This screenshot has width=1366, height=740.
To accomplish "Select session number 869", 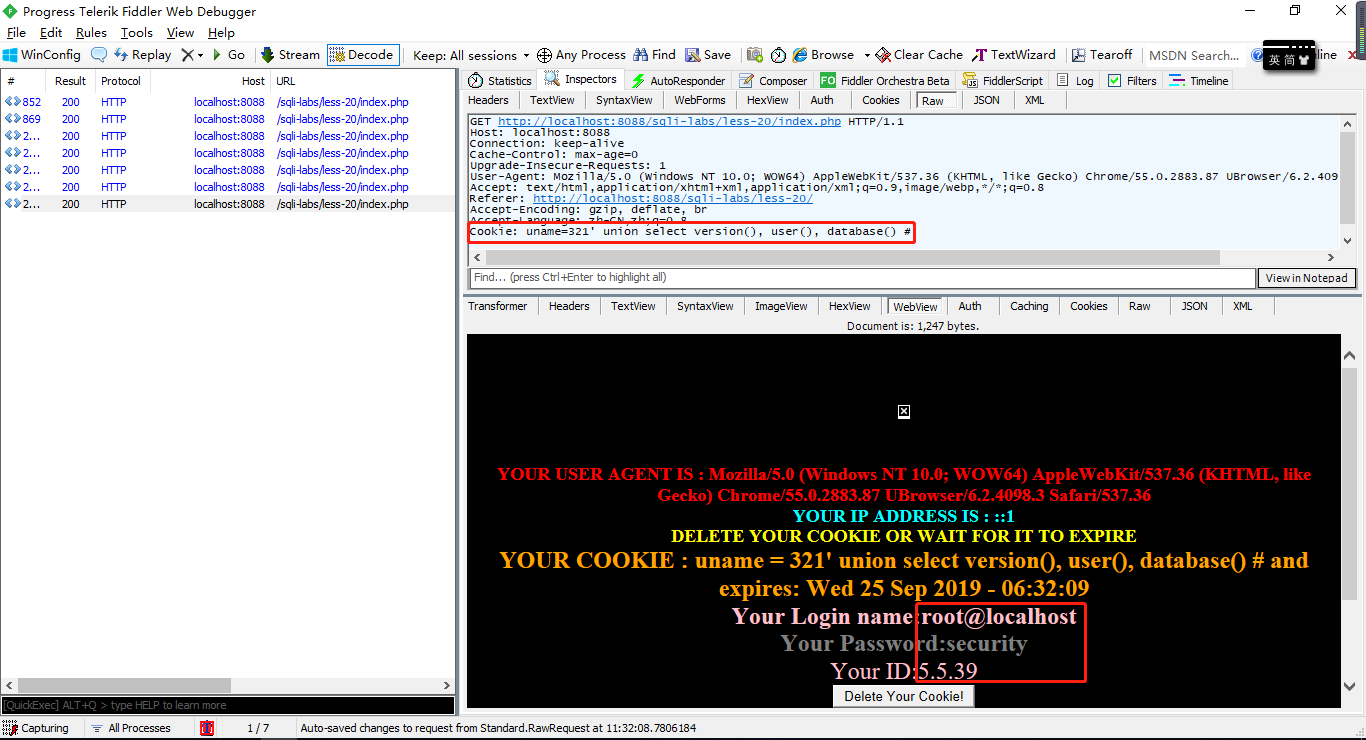I will [227, 119].
